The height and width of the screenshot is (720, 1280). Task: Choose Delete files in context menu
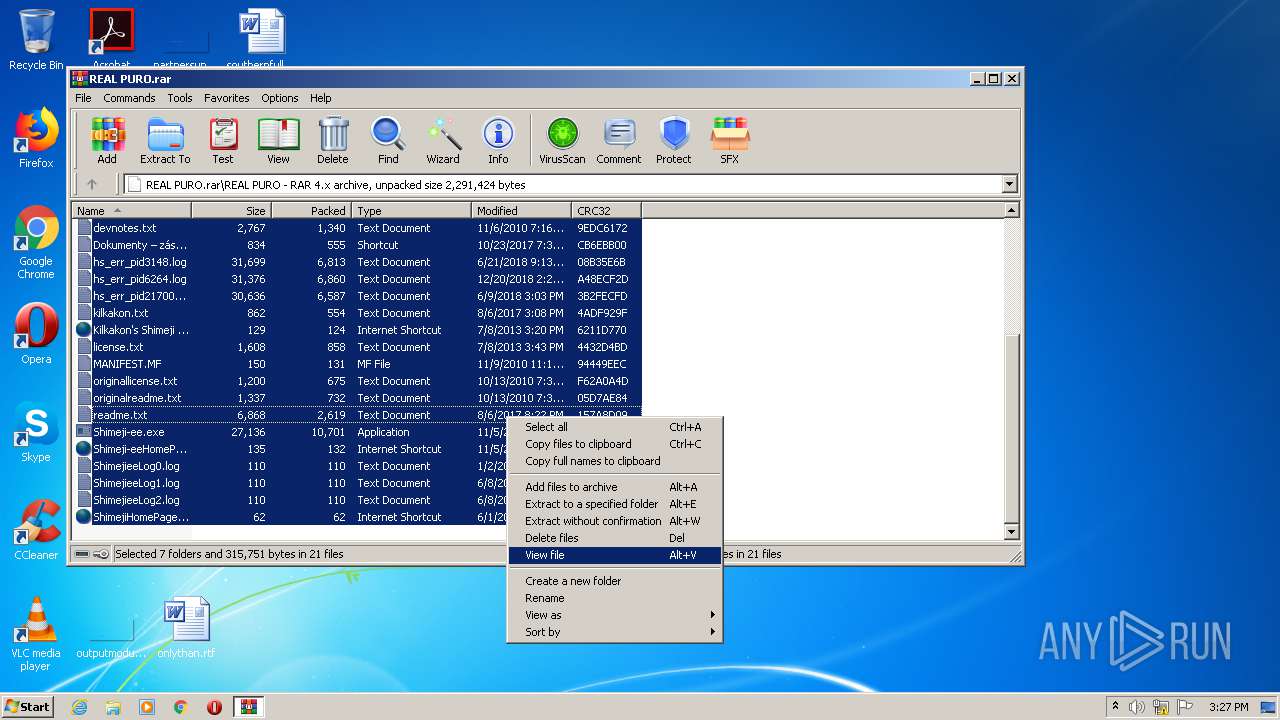[614, 538]
